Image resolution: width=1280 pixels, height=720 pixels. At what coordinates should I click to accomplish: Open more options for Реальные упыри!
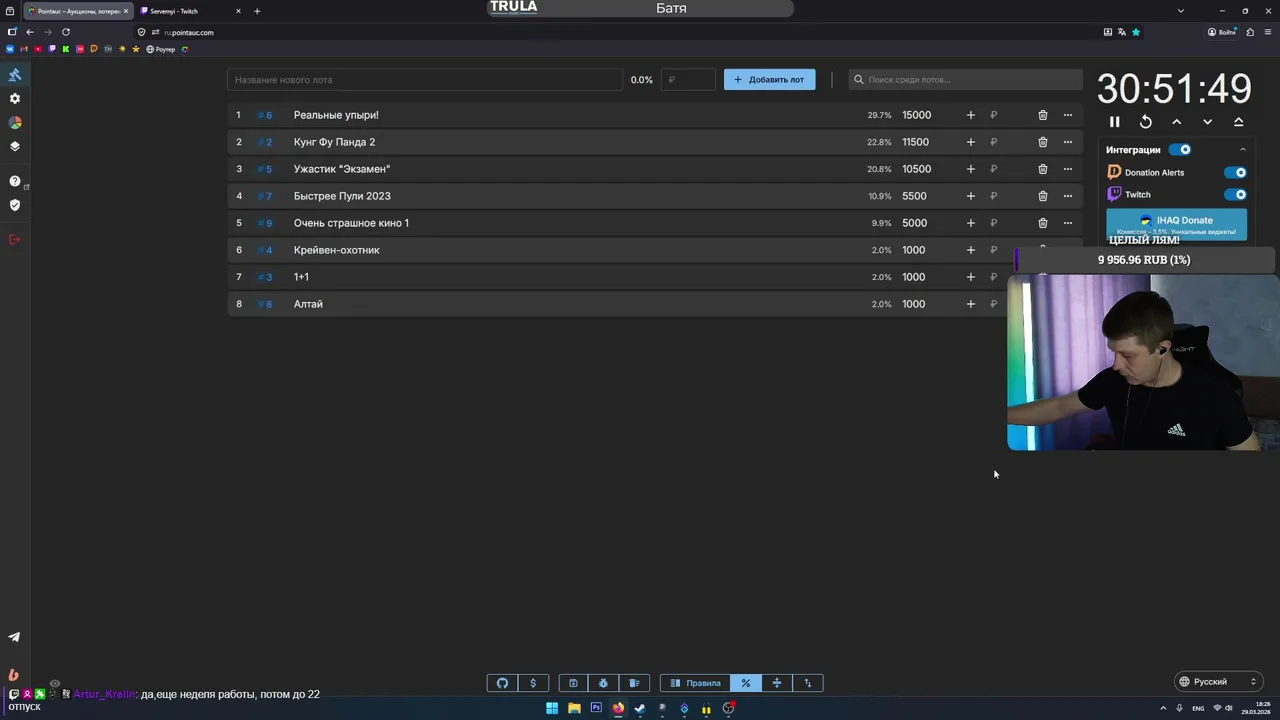coord(1068,115)
